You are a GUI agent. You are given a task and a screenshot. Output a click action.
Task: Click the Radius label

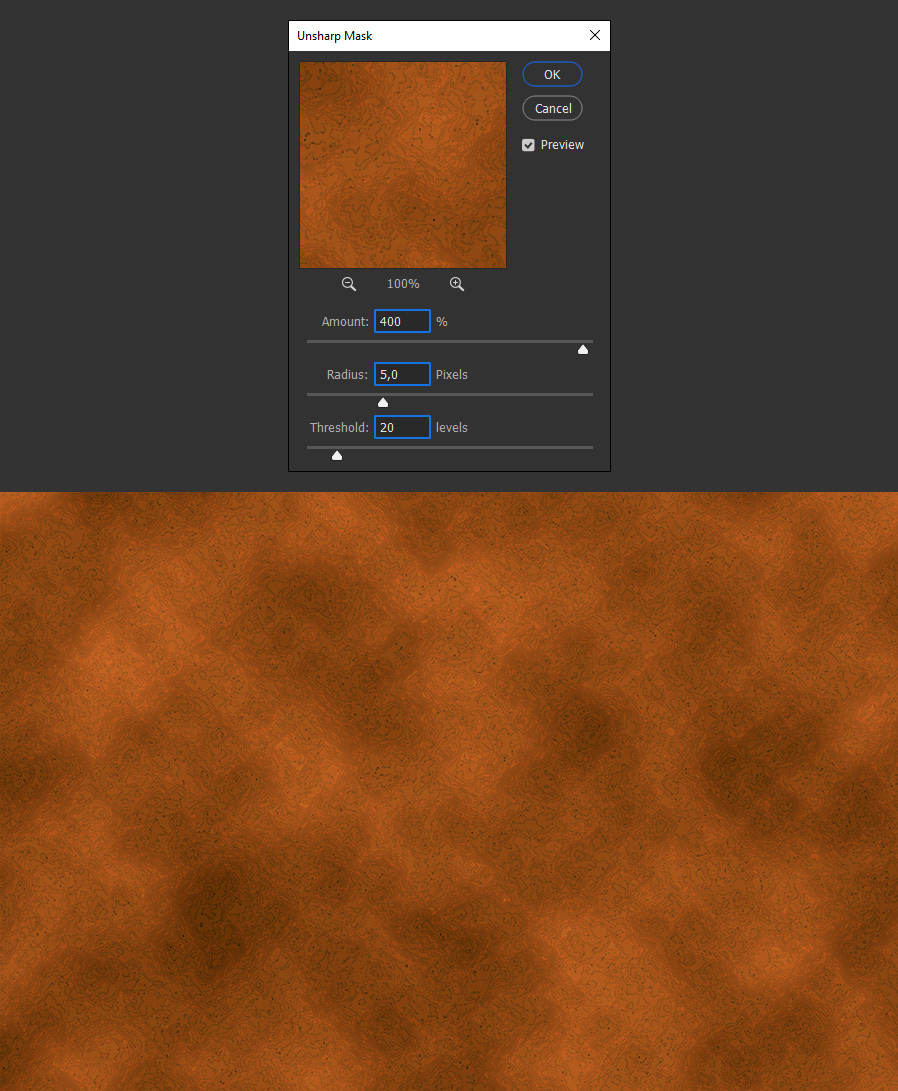point(347,374)
